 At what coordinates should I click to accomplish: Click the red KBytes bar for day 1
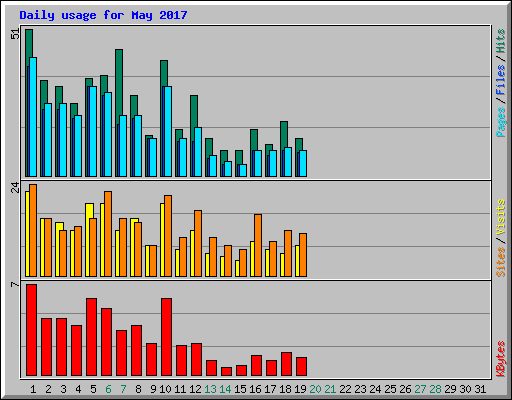point(31,330)
